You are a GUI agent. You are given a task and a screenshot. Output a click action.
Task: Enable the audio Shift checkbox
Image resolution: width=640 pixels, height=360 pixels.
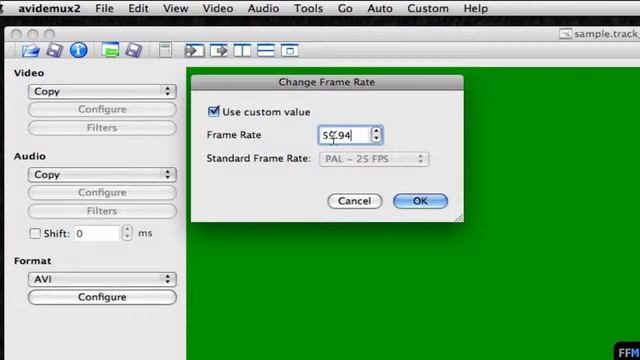pos(35,233)
